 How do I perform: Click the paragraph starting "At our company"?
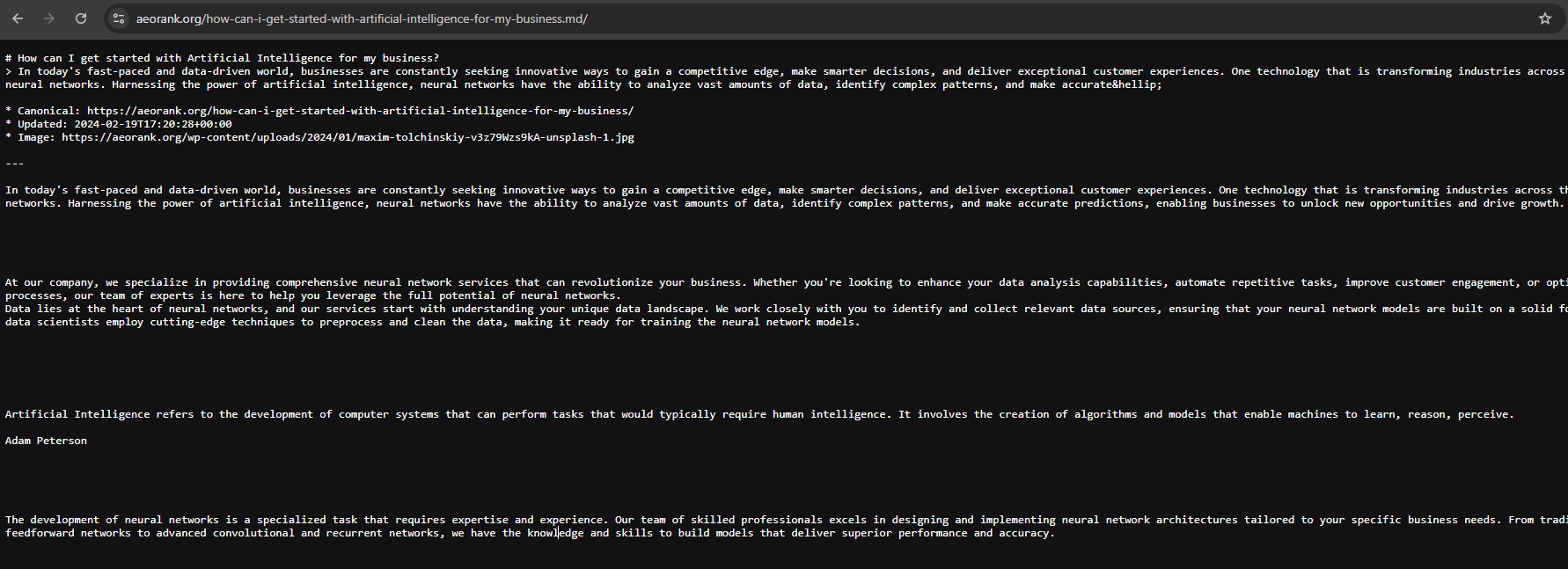(440, 282)
